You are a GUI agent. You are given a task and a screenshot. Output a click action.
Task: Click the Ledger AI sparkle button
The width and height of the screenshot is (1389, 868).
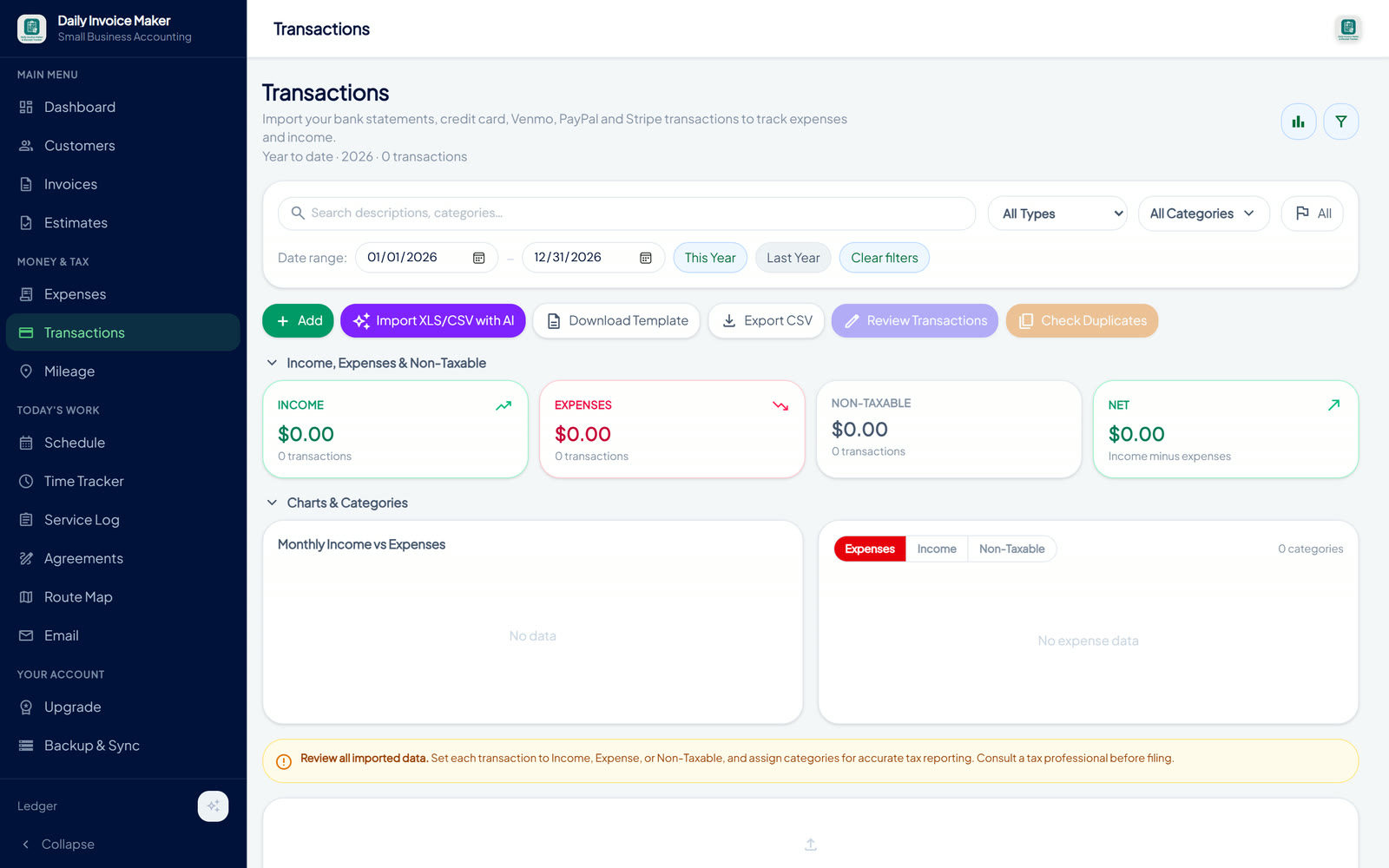pos(214,806)
